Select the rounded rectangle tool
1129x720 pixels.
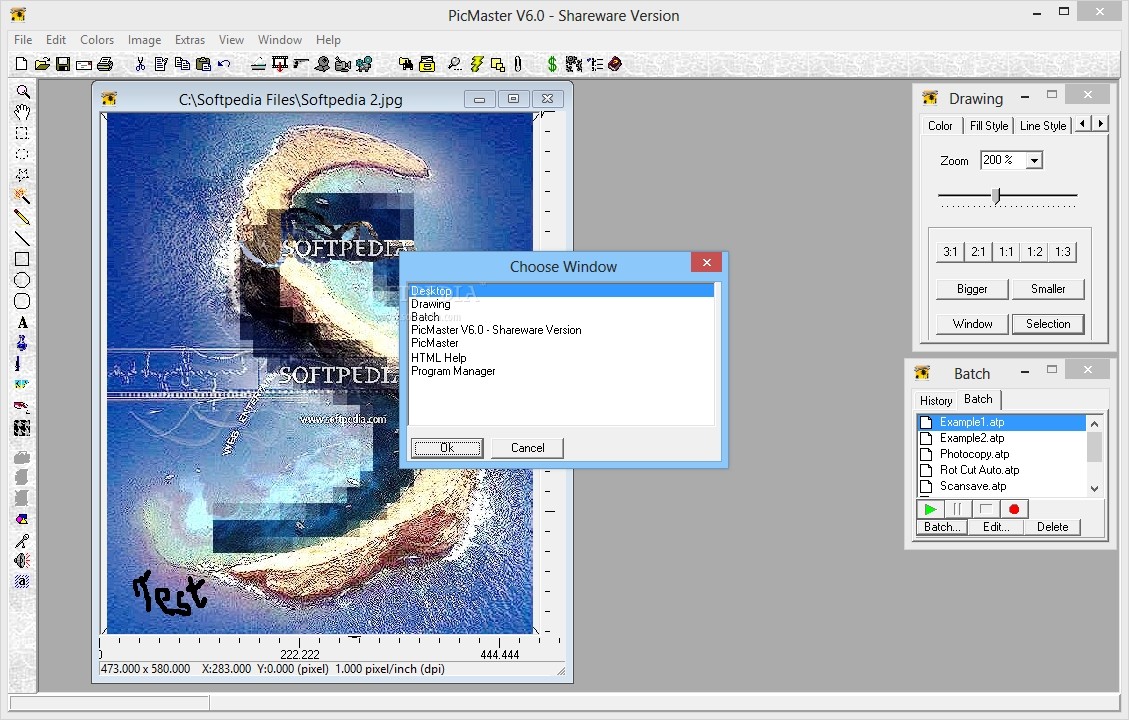pyautogui.click(x=22, y=301)
